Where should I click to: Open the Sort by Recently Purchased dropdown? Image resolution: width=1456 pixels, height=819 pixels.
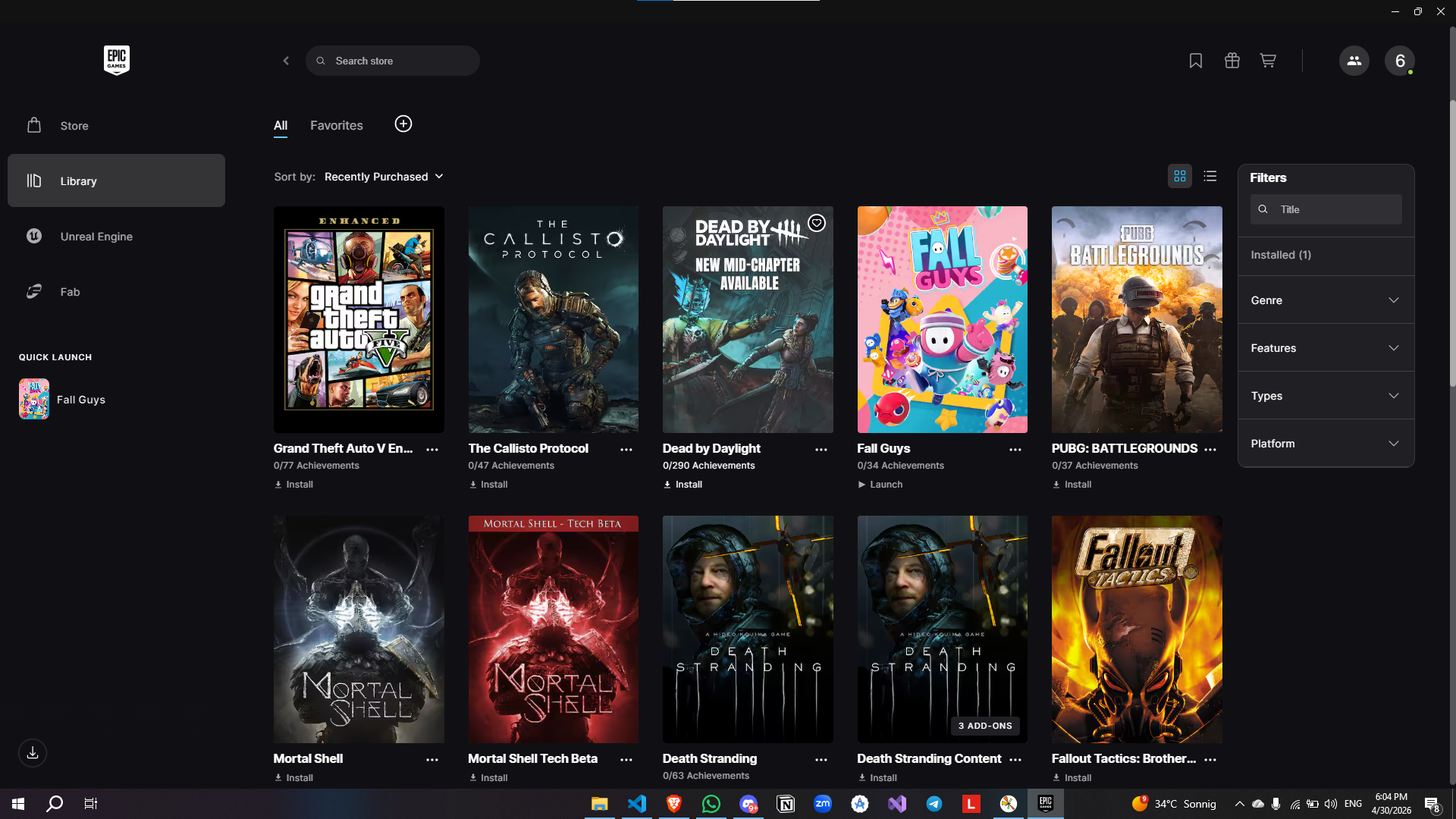click(x=384, y=177)
